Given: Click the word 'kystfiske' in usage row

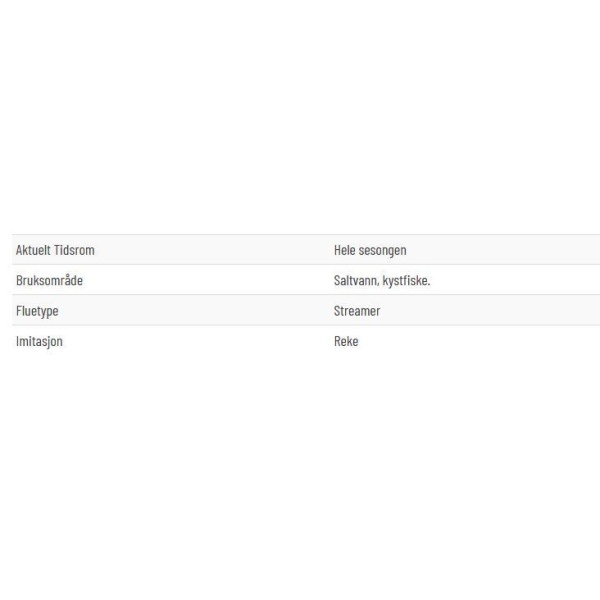Looking at the screenshot, I should tap(406, 281).
